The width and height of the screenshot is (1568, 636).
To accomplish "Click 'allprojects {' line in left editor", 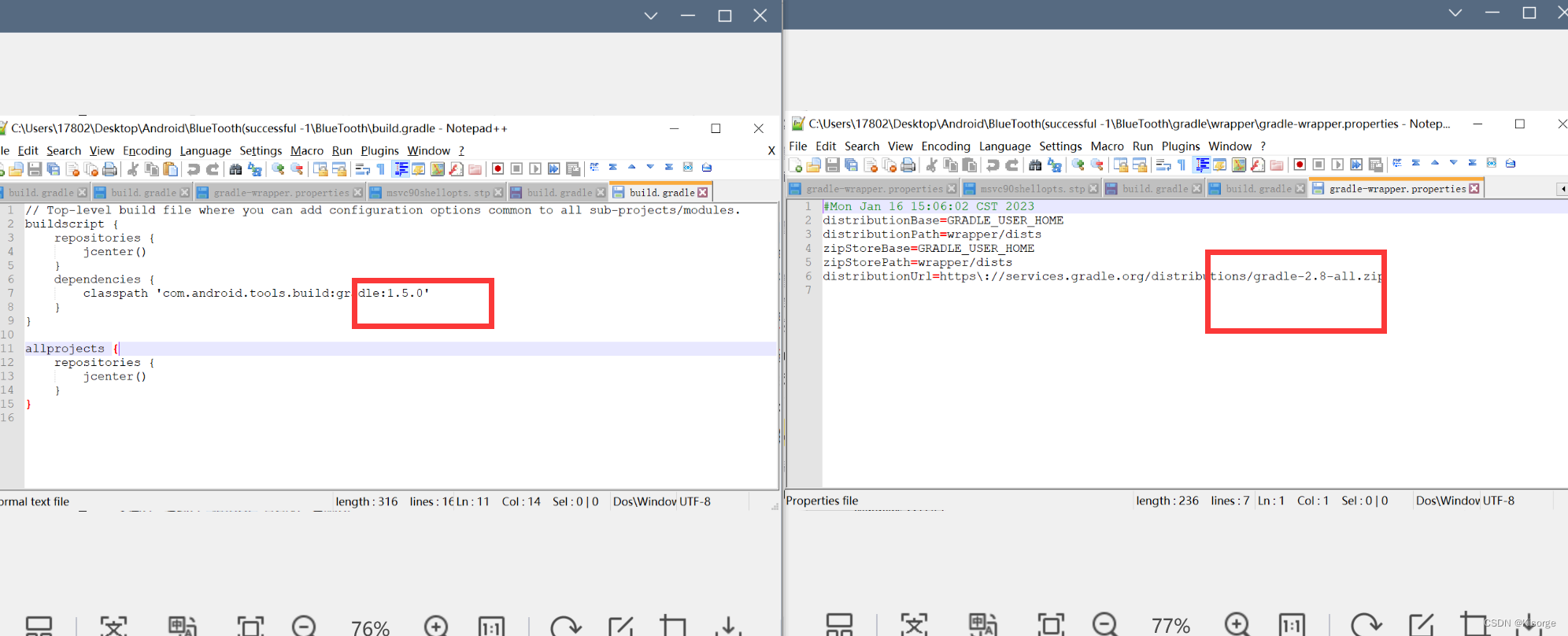I will point(400,349).
